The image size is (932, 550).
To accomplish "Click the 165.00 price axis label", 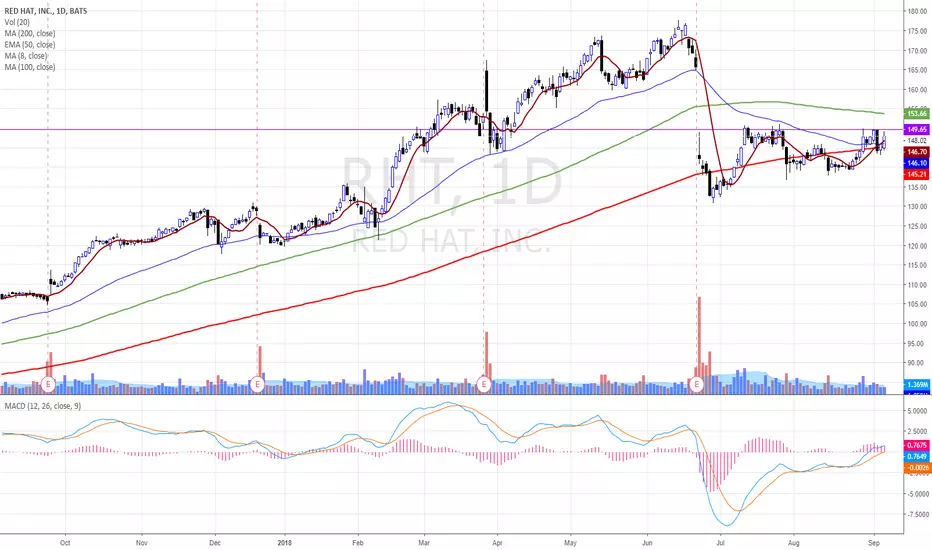I will pyautogui.click(x=918, y=70).
